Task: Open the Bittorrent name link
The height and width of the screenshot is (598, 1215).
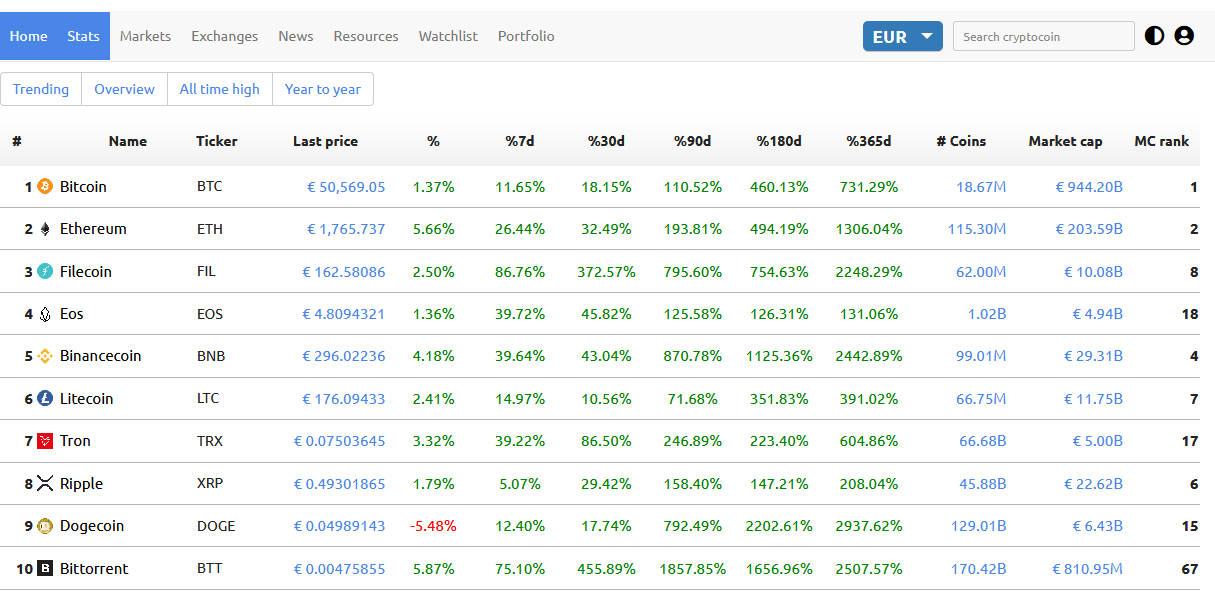Action: [x=94, y=568]
